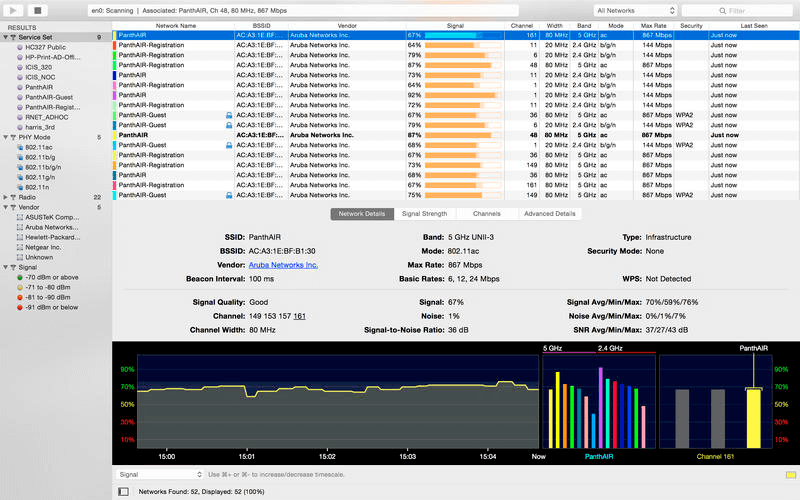Open the Aruba Networks Inc. vendor link
This screenshot has height=500, width=800.
(x=283, y=265)
